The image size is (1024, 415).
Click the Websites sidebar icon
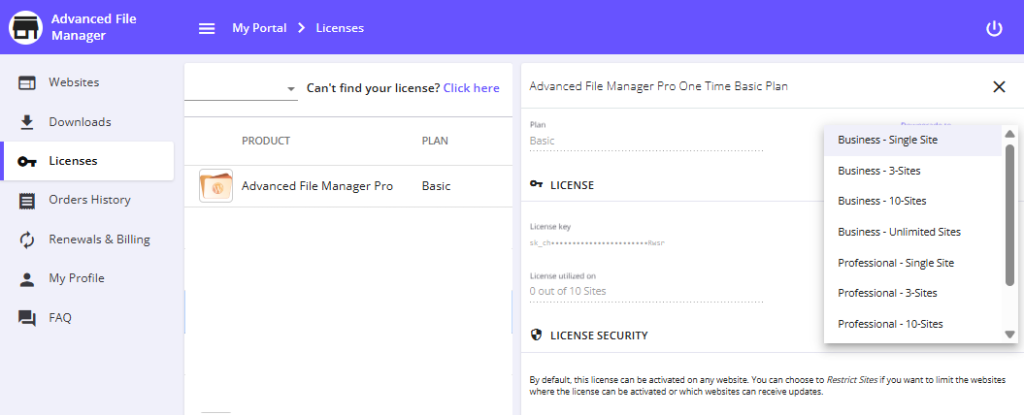click(27, 83)
